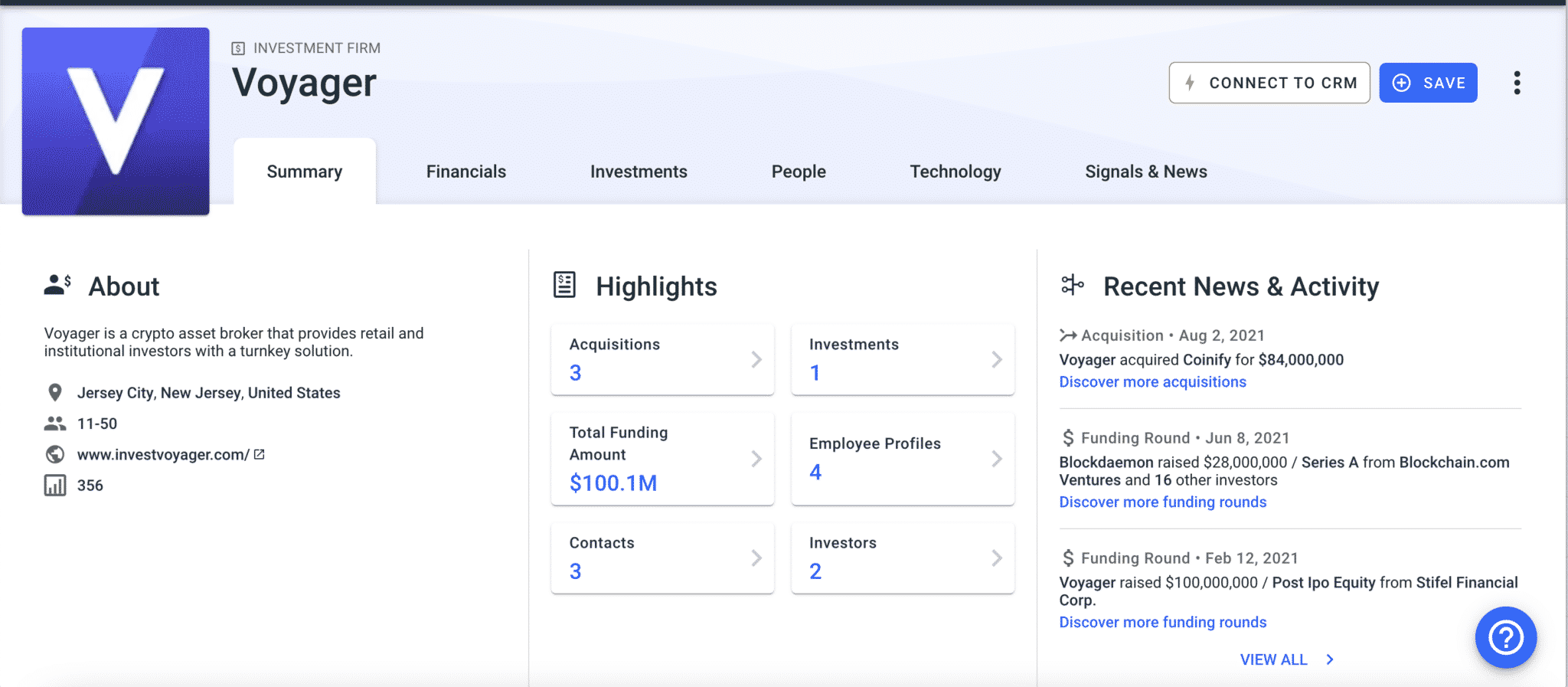Save the Voyager profile
This screenshot has width=1568, height=687.
pos(1428,83)
